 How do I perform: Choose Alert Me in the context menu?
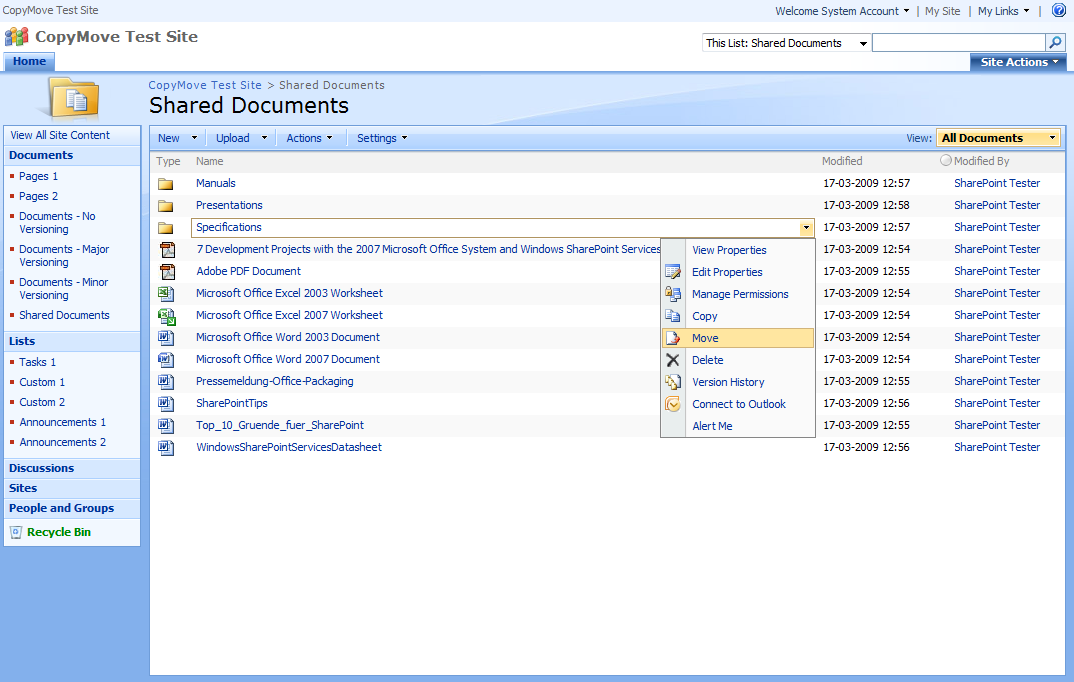pyautogui.click(x=712, y=426)
